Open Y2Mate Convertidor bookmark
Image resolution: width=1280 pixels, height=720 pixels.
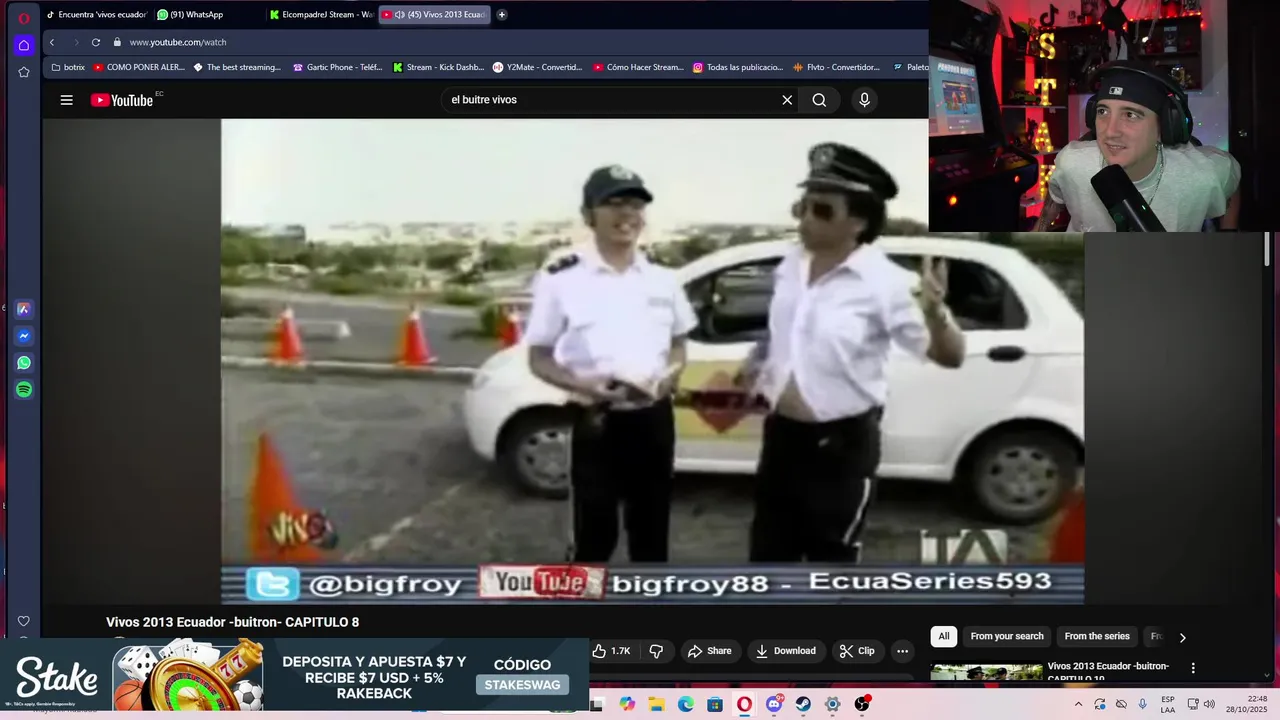[537, 67]
